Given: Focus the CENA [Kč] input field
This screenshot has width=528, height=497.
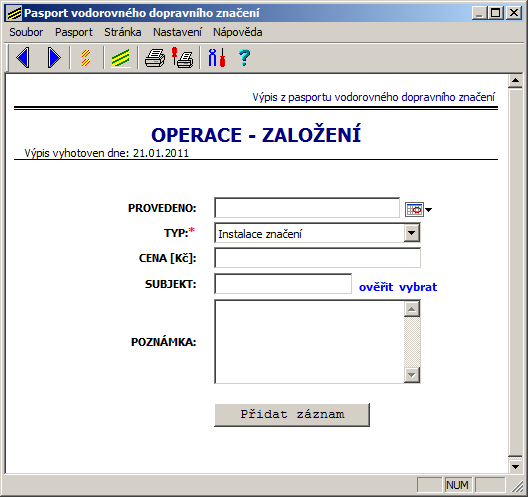Looking at the screenshot, I should point(317,258).
